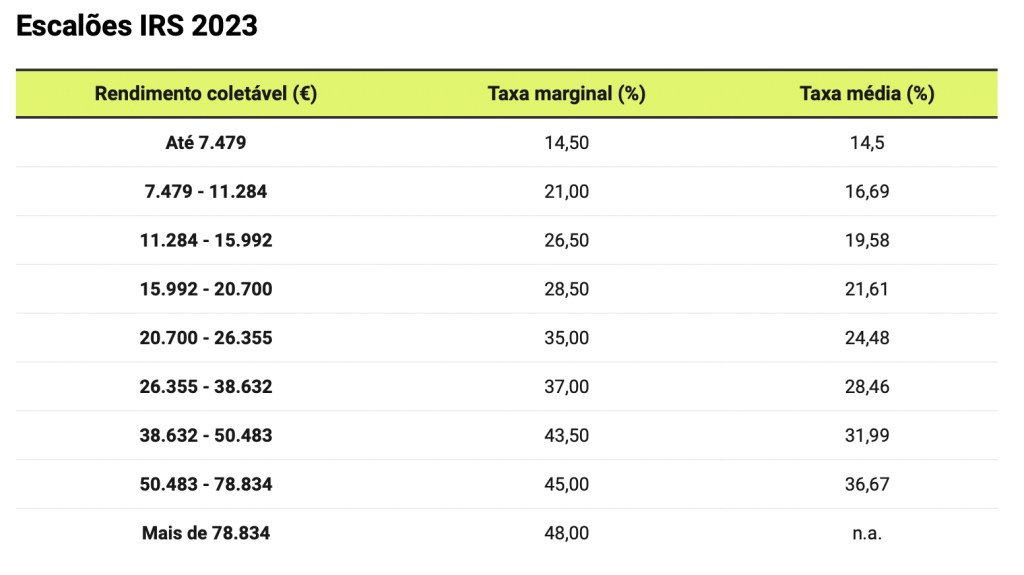Screen dimensions: 1024x575
Task: Click the 14,50 marginal rate value
Action: (566, 143)
